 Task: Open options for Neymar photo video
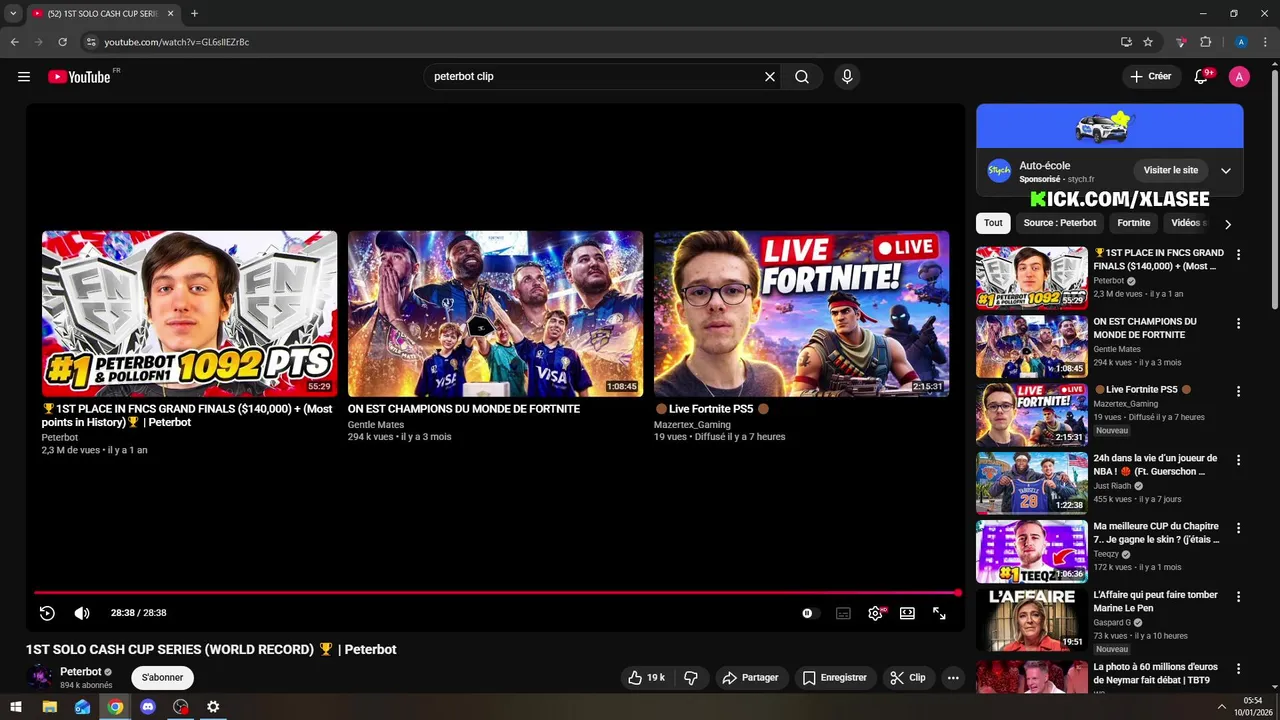click(1238, 668)
